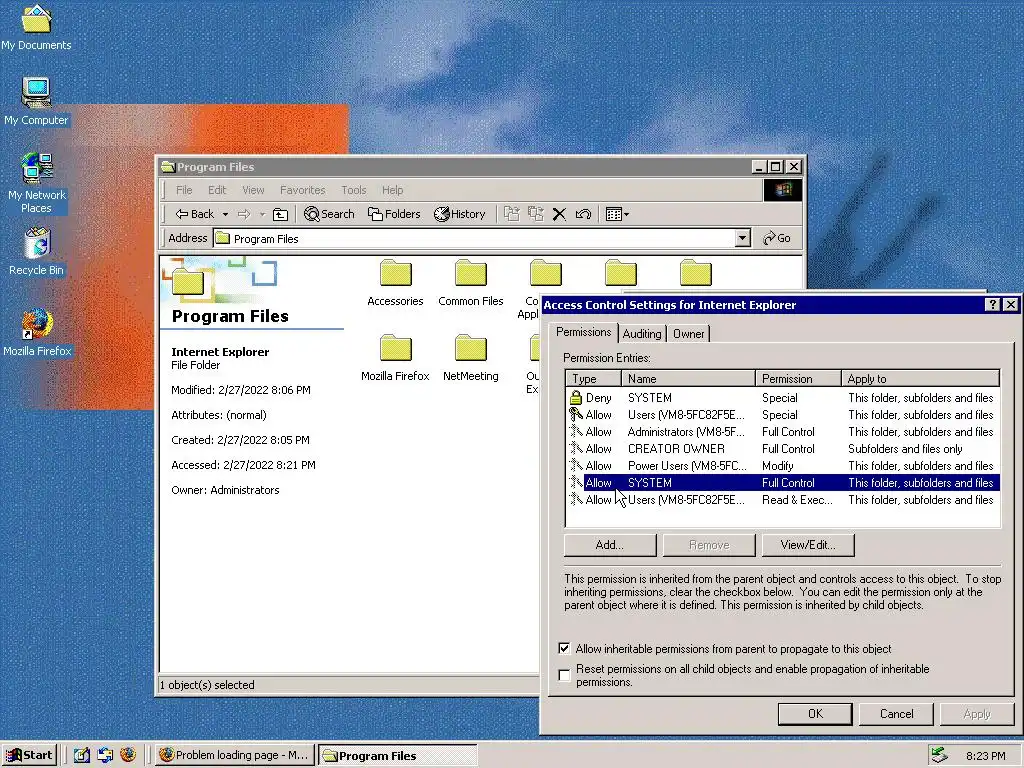The image size is (1024, 768).
Task: Open History toolbar button
Action: (x=460, y=214)
